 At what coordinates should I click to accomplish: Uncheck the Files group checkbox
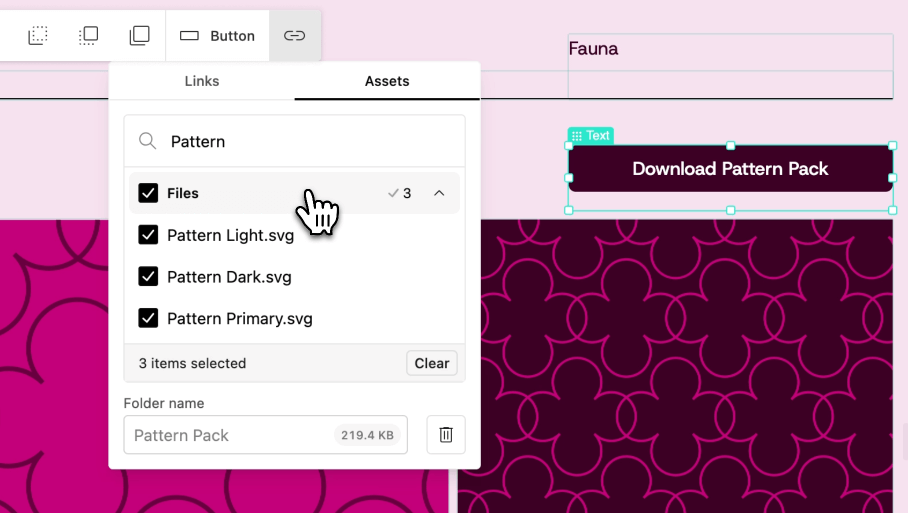148,193
